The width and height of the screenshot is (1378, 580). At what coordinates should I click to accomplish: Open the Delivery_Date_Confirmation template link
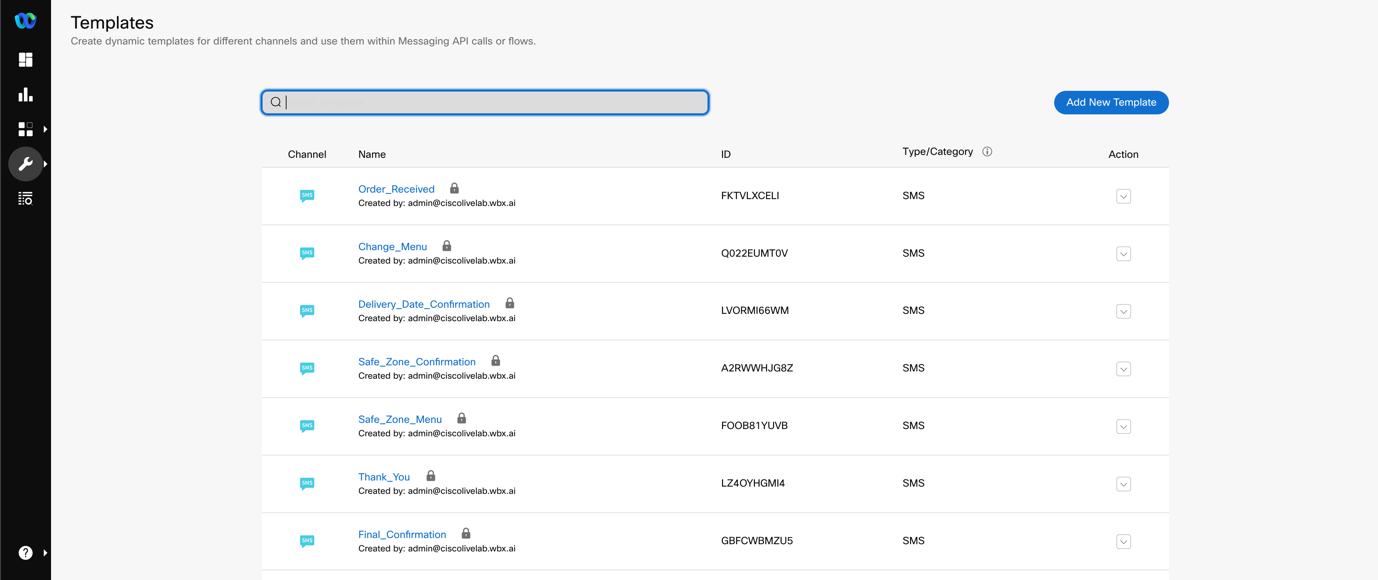[424, 304]
